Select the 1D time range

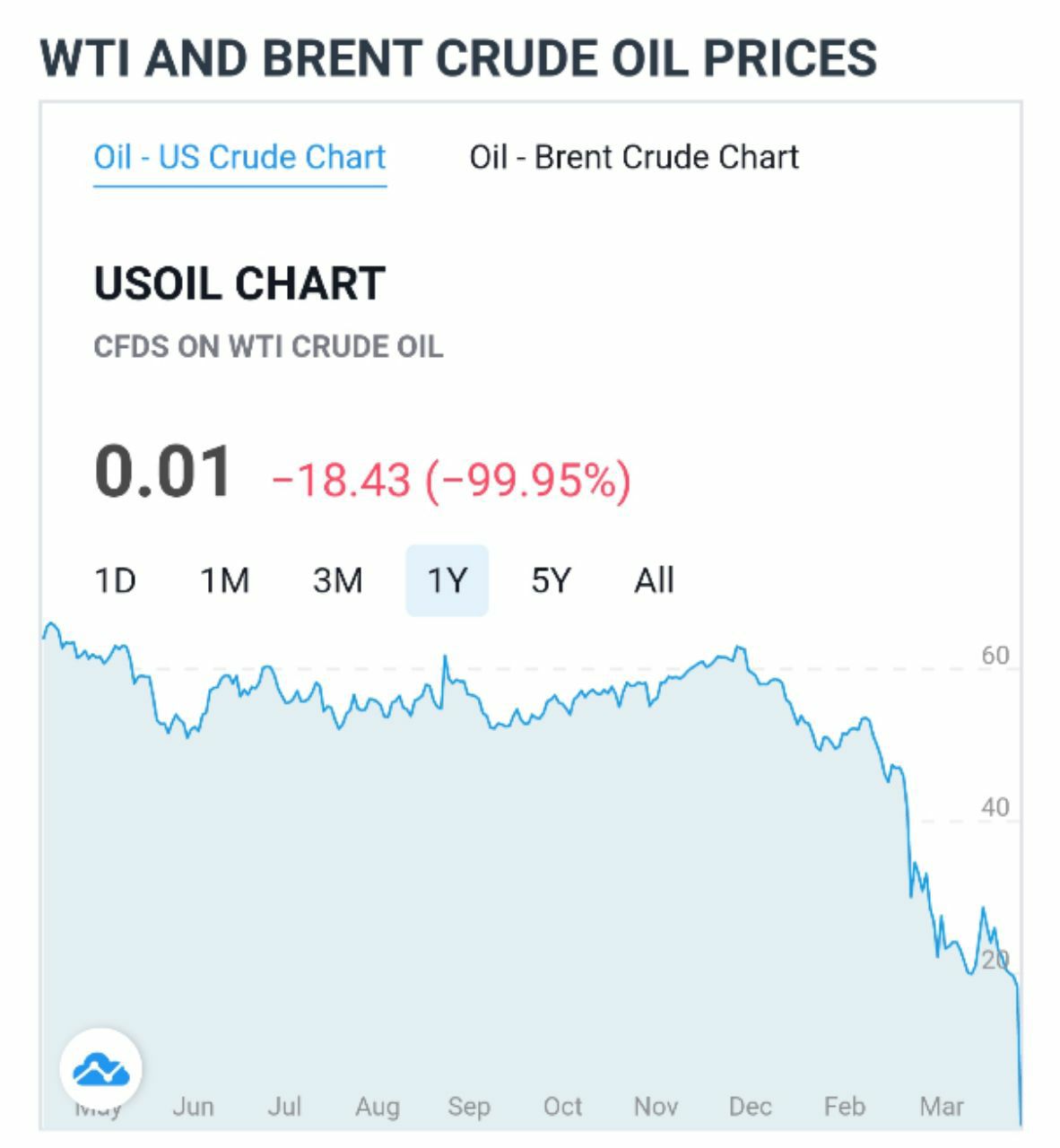(115, 580)
